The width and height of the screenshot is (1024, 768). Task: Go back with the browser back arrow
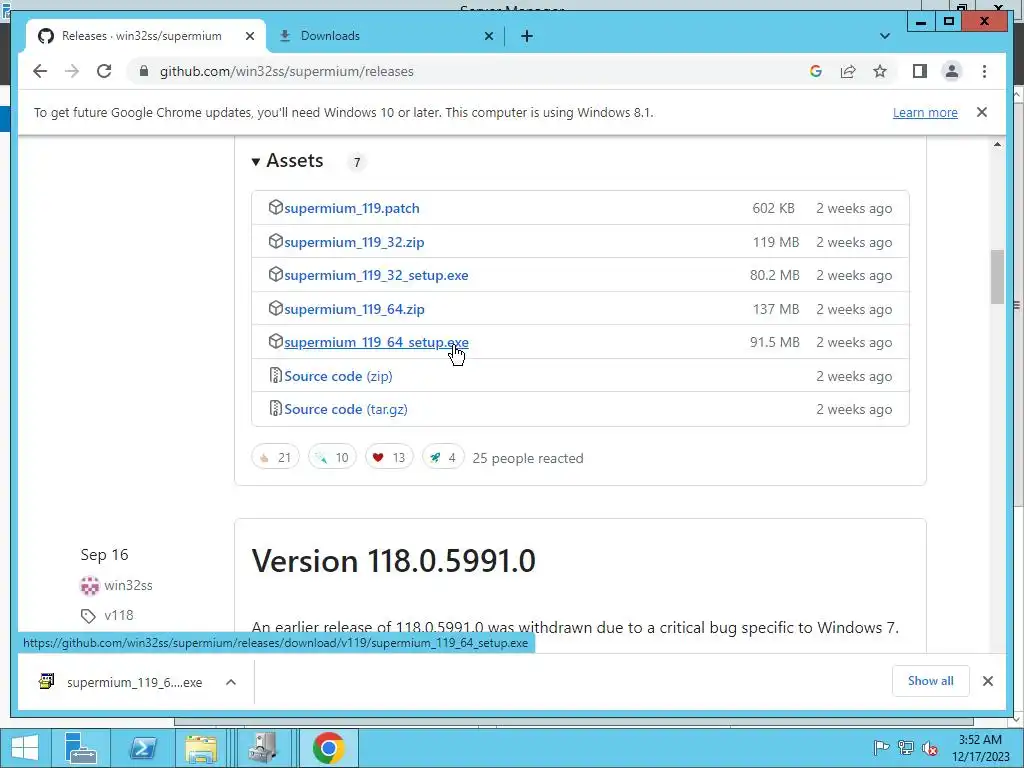[x=40, y=71]
